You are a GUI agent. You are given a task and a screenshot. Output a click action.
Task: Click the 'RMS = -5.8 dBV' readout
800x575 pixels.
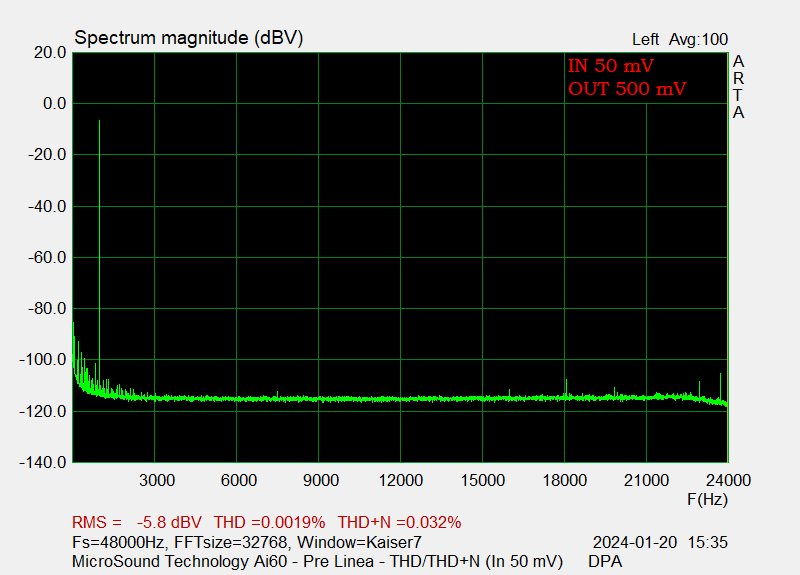[x=137, y=522]
